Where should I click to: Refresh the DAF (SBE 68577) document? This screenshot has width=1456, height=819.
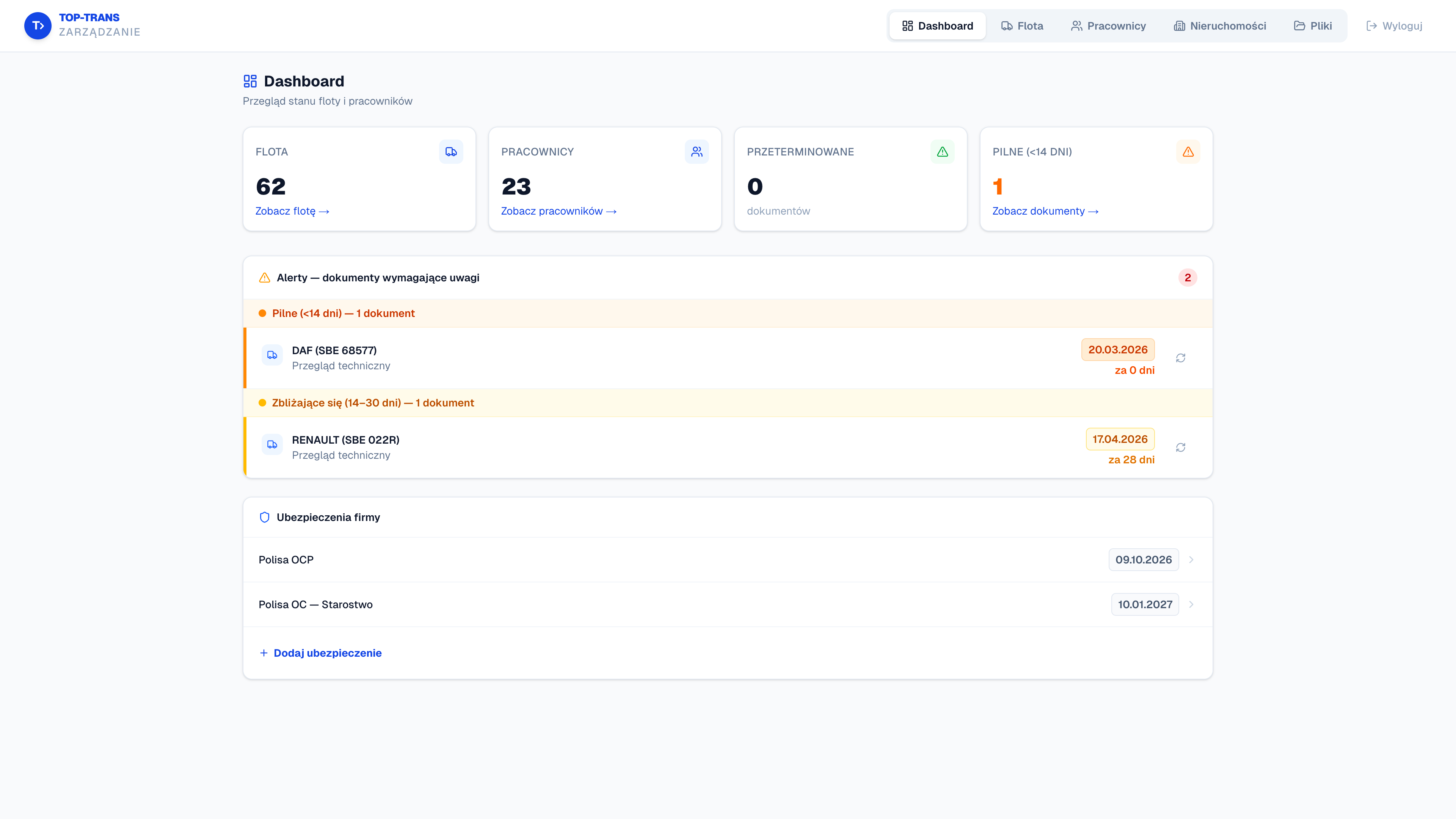[x=1181, y=358]
